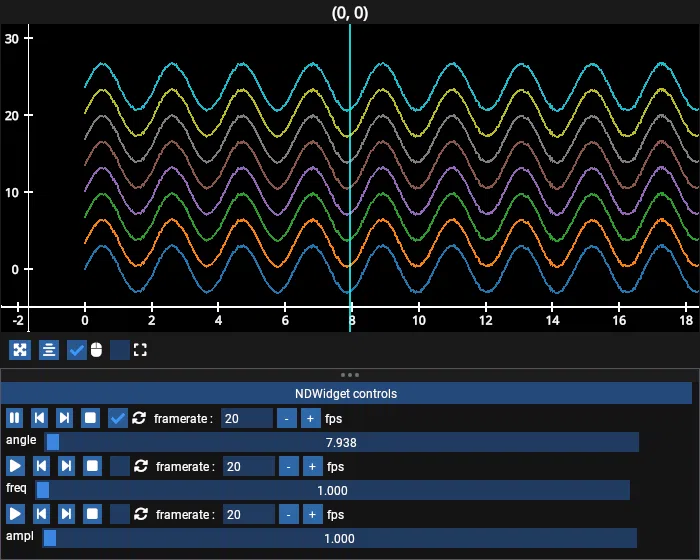Click the ampl row loop arrows icon

coord(141,514)
